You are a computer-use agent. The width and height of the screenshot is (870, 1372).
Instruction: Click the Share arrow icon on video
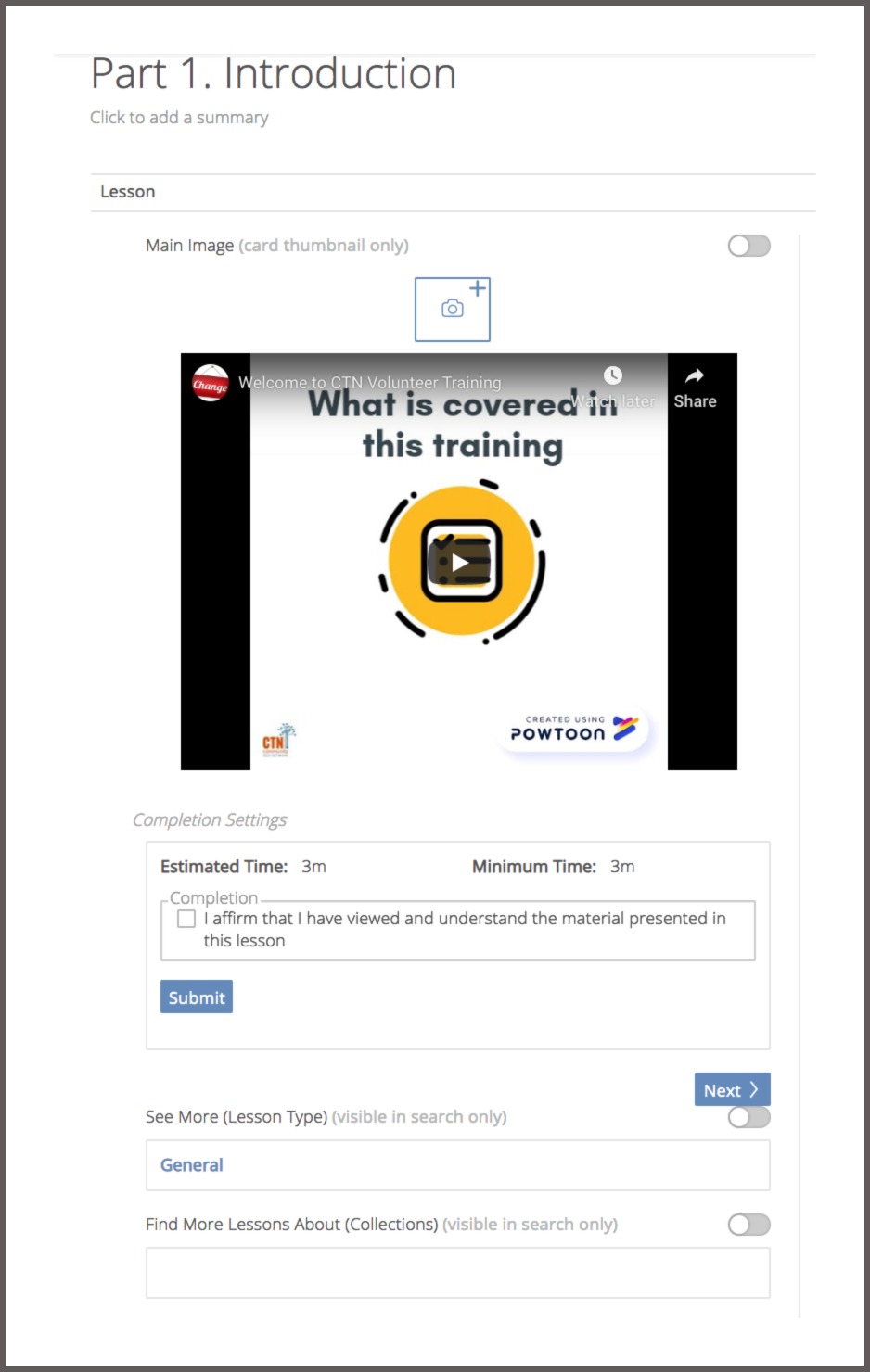[x=695, y=375]
